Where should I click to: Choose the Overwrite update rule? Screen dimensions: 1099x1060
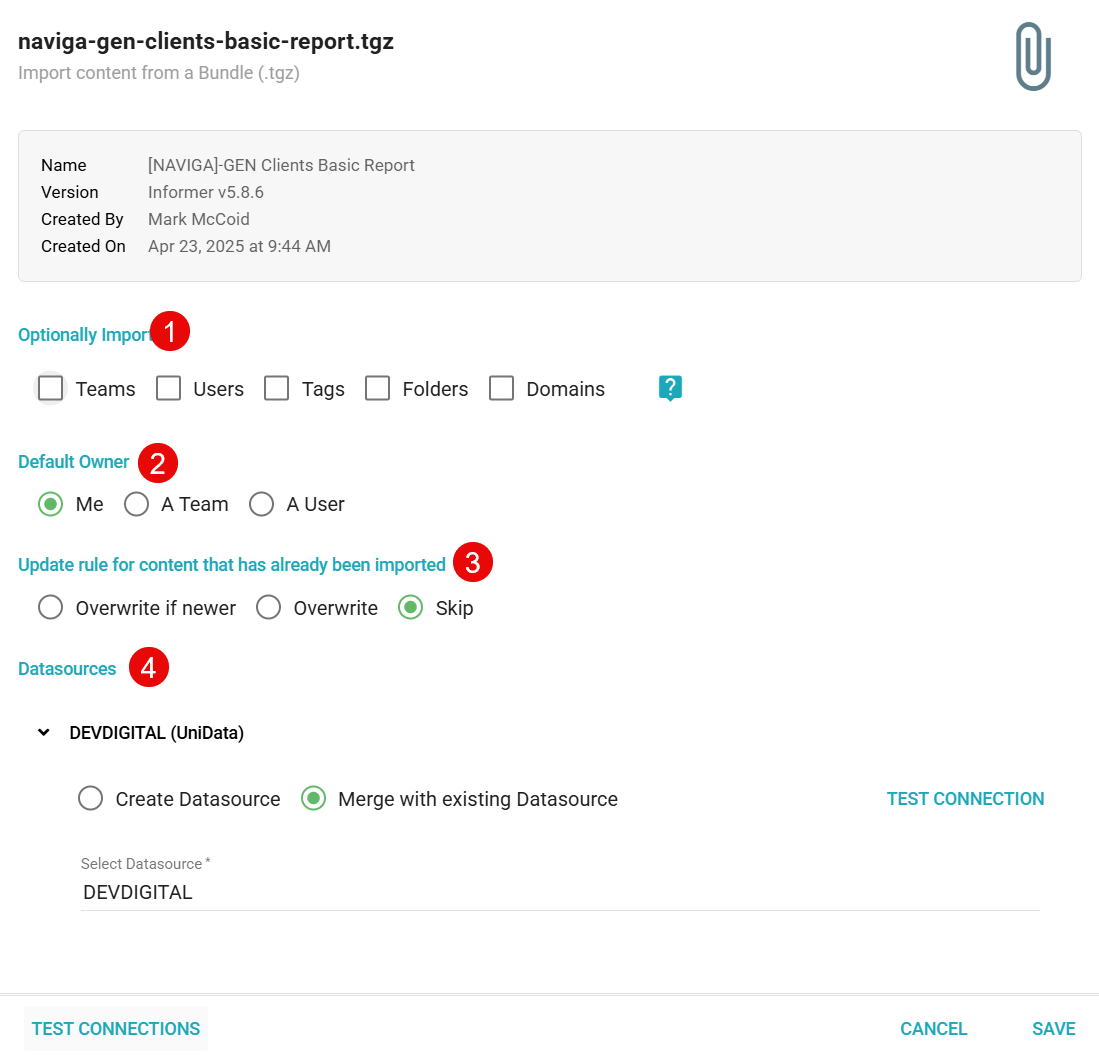pyautogui.click(x=268, y=607)
